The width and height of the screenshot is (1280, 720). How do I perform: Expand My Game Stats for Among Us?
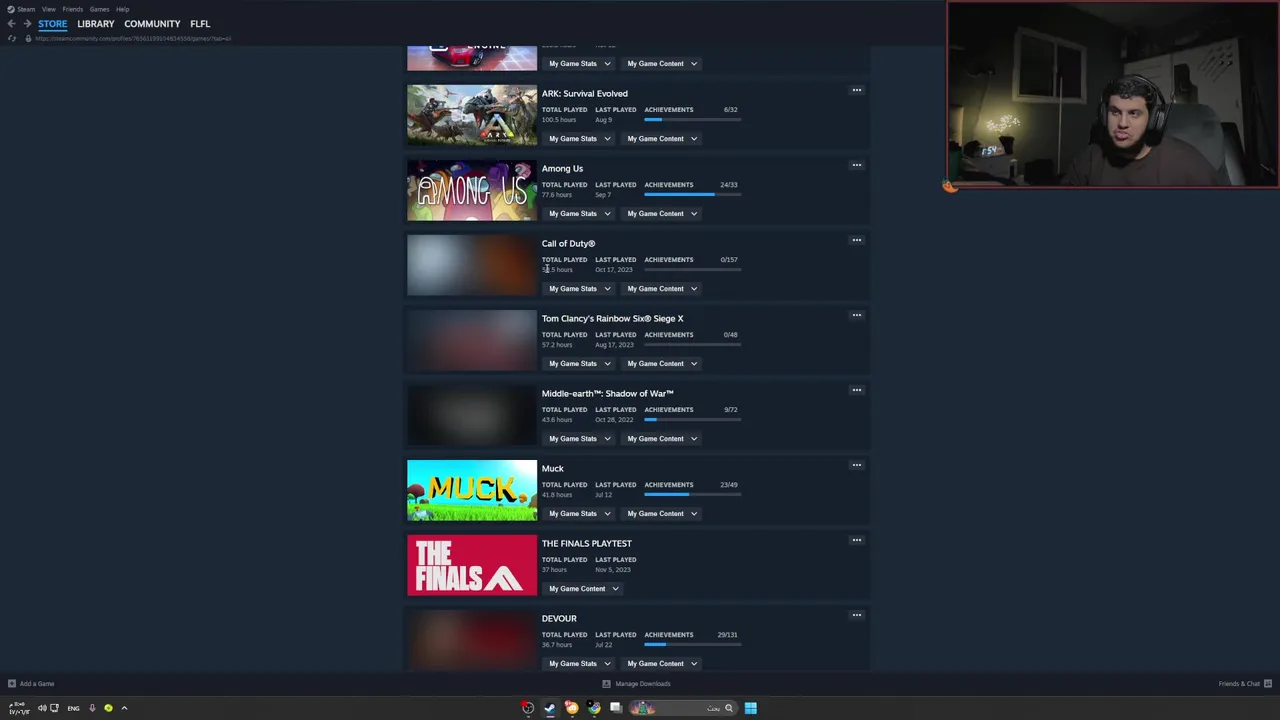(x=579, y=214)
